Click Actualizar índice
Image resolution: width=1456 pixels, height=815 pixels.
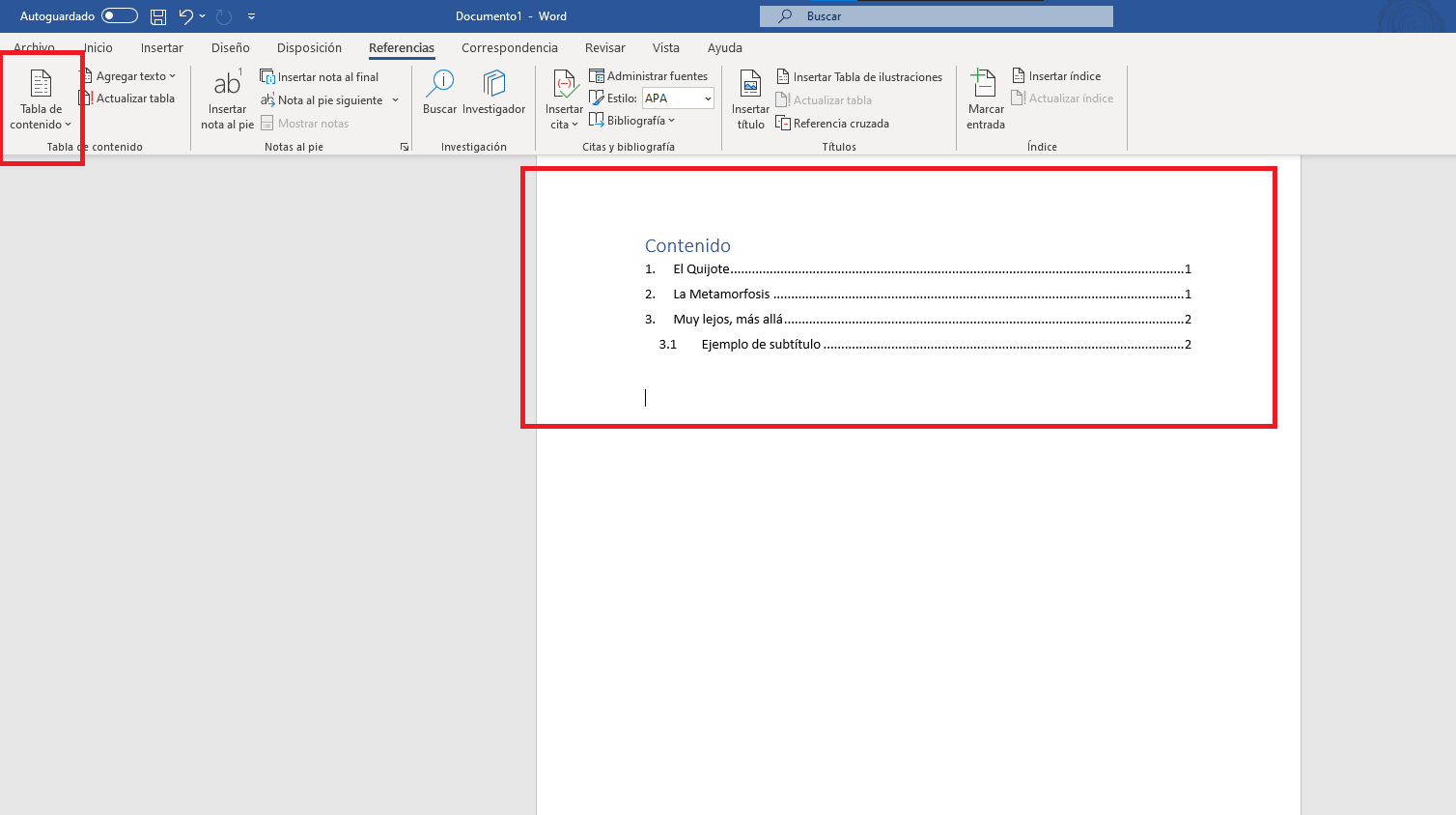(1062, 98)
